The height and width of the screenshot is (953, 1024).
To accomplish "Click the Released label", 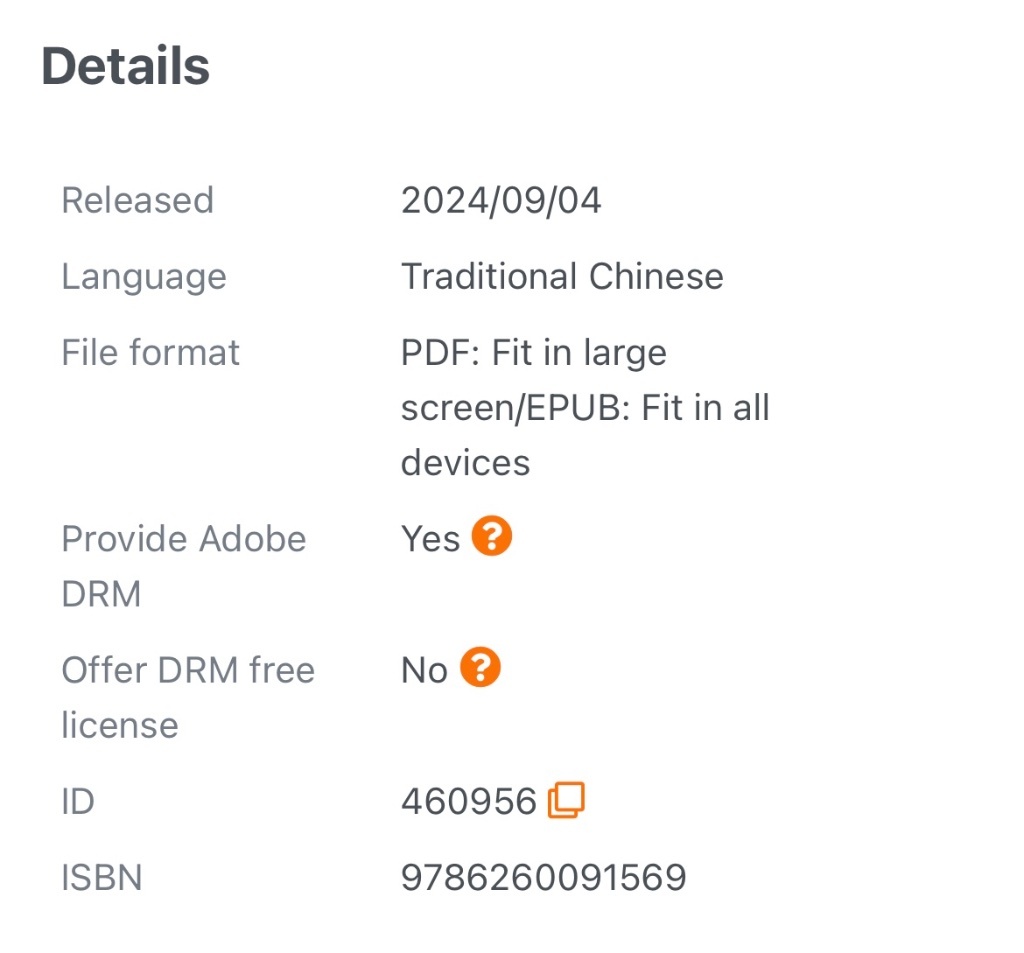I will (x=138, y=201).
